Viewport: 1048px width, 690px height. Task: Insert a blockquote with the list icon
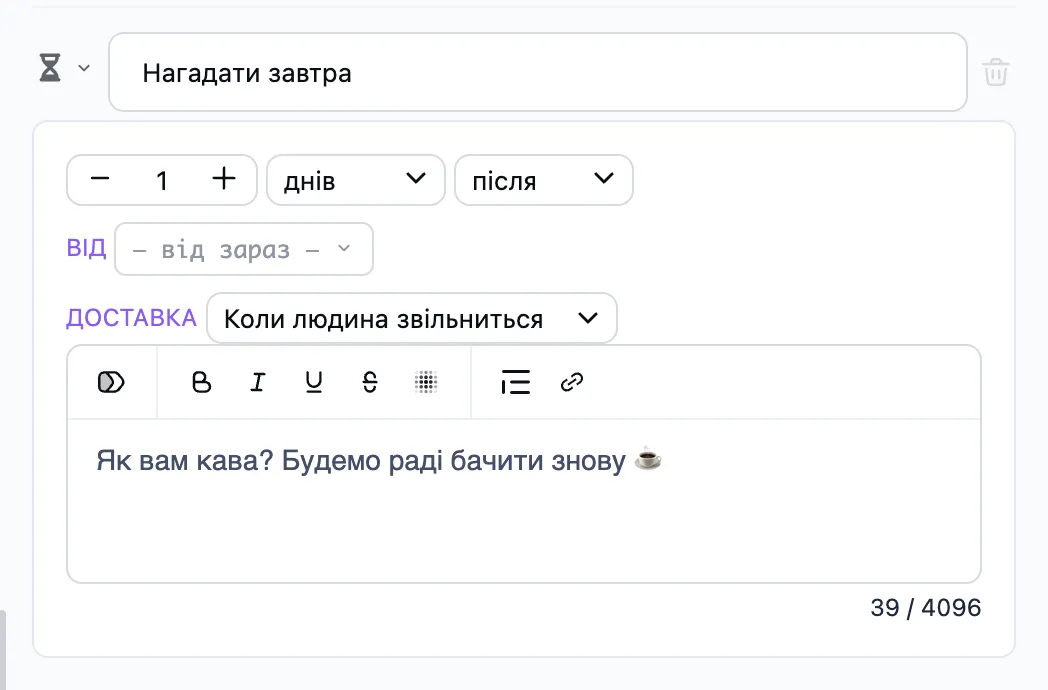pyautogui.click(x=515, y=382)
